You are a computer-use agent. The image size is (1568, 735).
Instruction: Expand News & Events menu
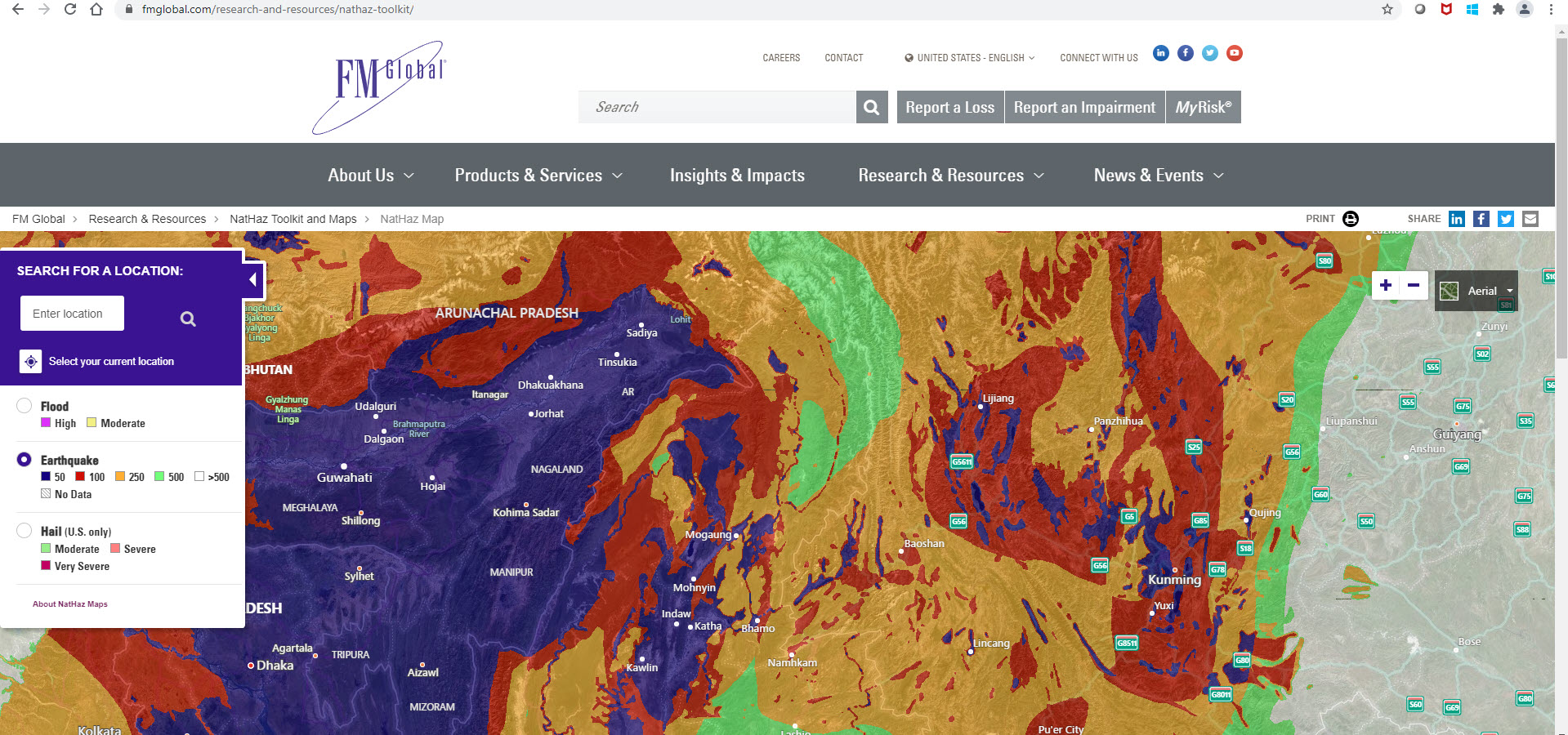click(x=1159, y=176)
